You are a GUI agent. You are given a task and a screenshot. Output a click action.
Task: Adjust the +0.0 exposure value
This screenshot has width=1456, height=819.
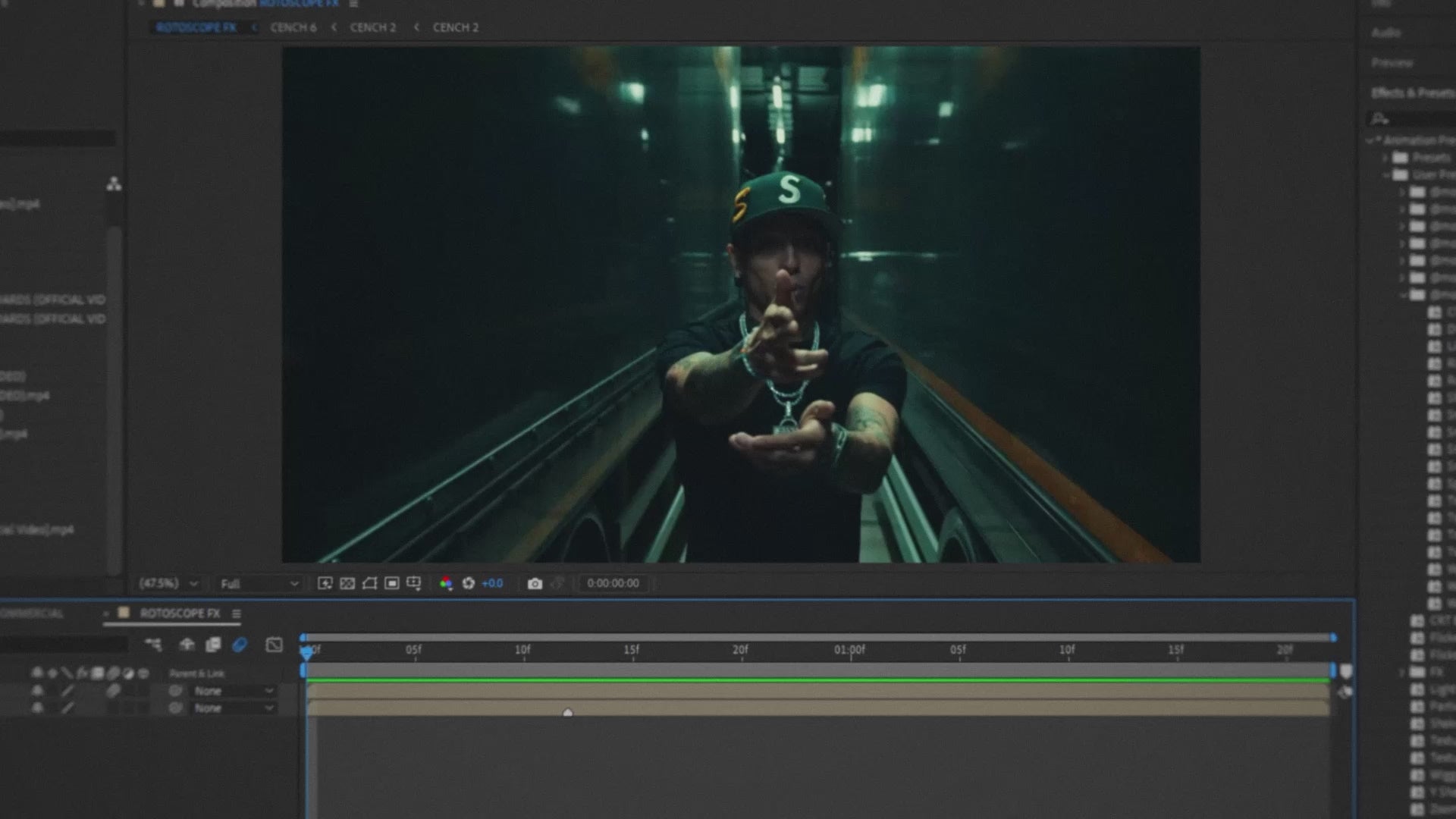point(492,583)
